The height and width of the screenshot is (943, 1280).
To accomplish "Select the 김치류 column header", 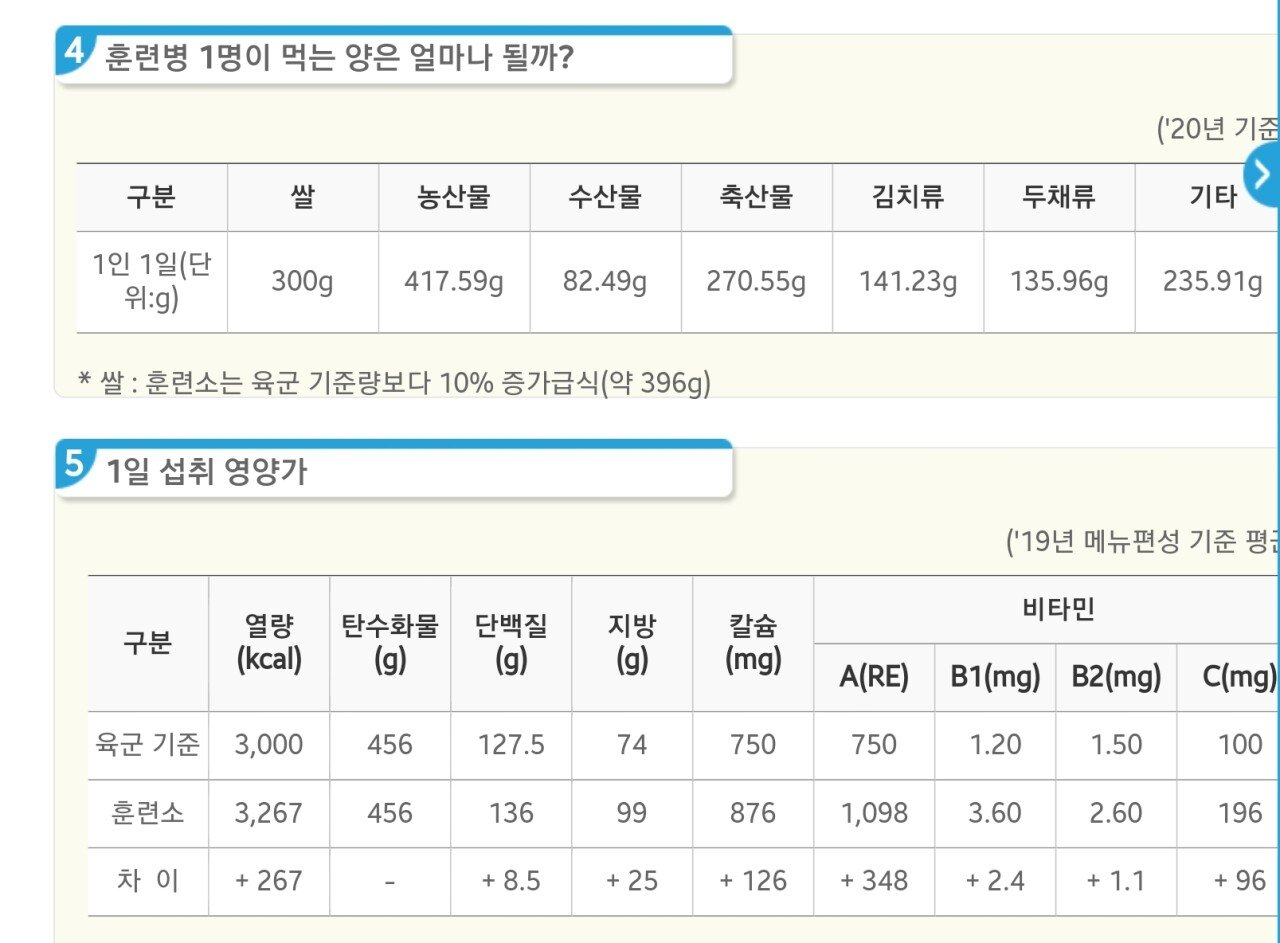I will pos(908,197).
